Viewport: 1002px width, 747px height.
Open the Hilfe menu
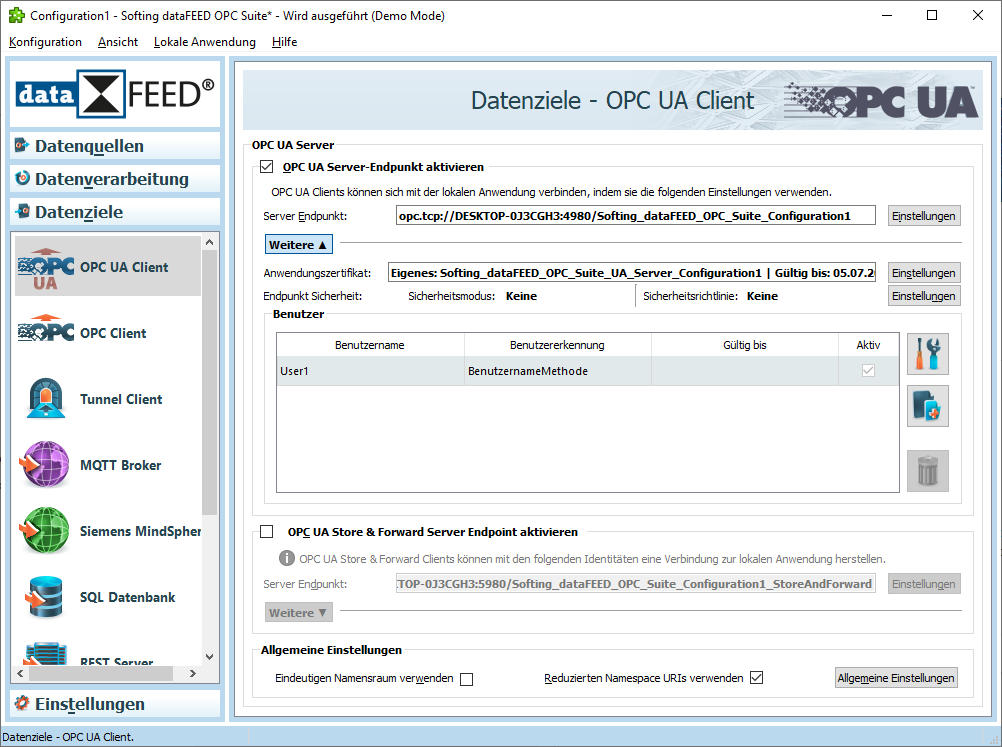click(x=284, y=42)
